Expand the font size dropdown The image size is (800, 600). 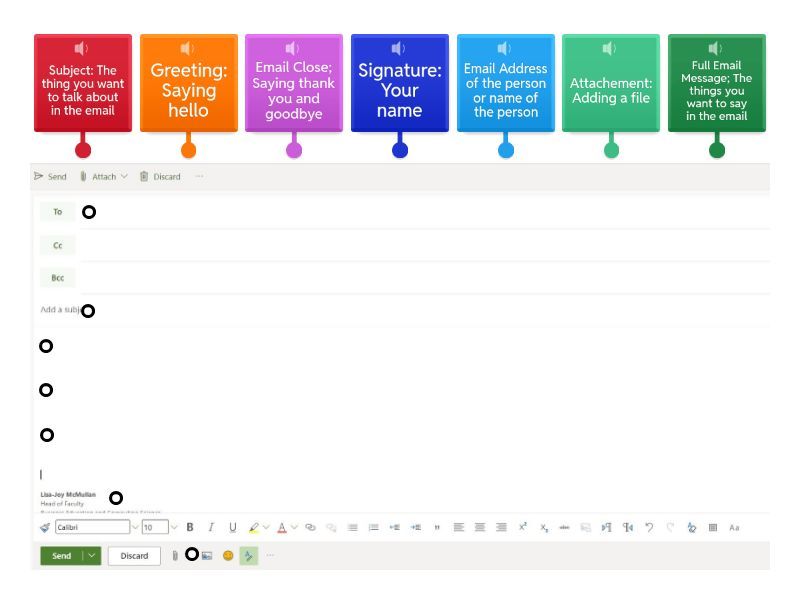[x=174, y=527]
